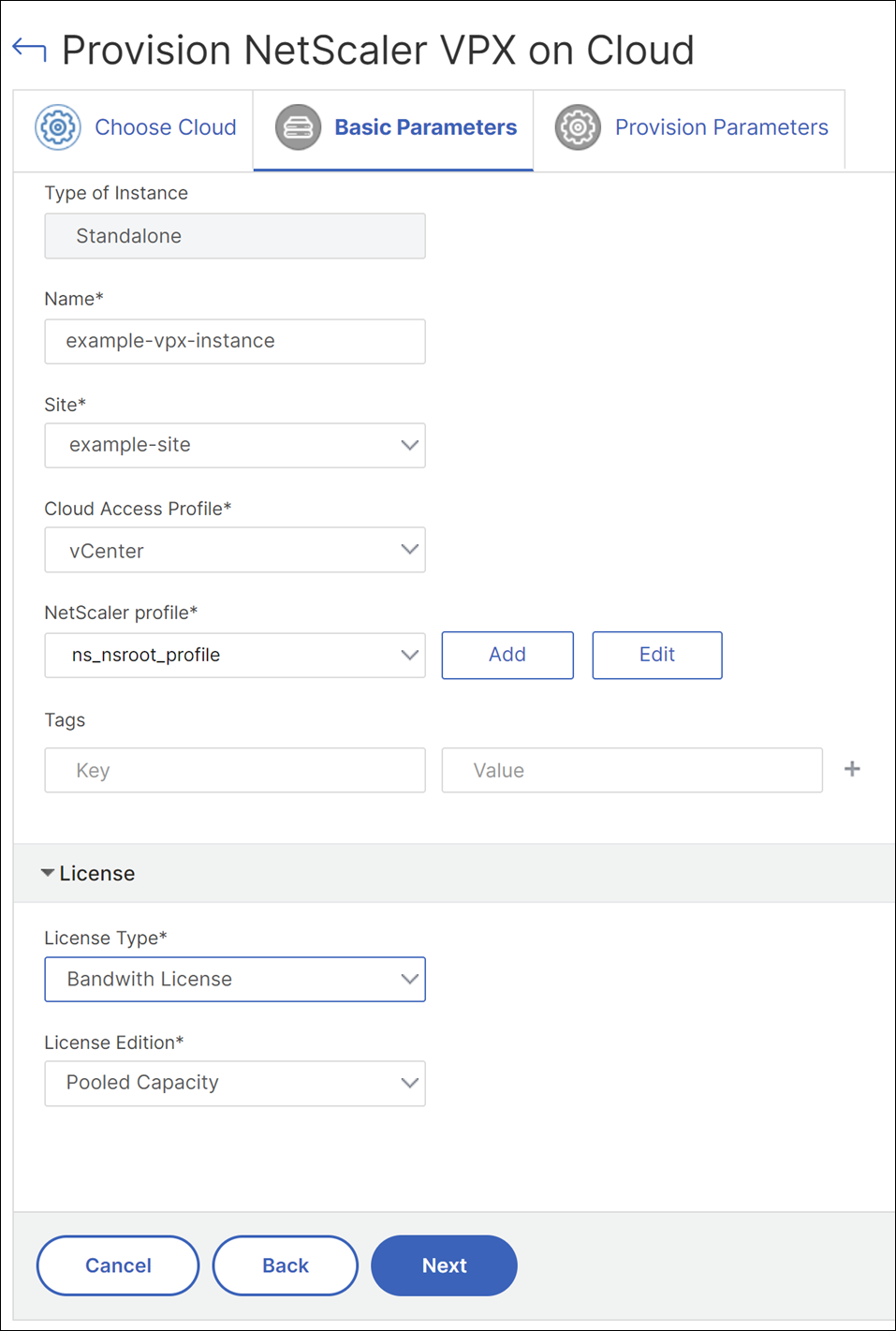Focus the Name input field
Image resolution: width=896 pixels, height=1331 pixels.
pos(235,341)
